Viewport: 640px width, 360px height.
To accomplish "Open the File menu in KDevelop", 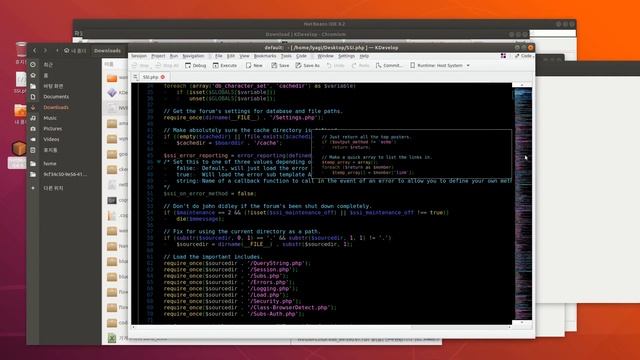I will click(x=219, y=56).
